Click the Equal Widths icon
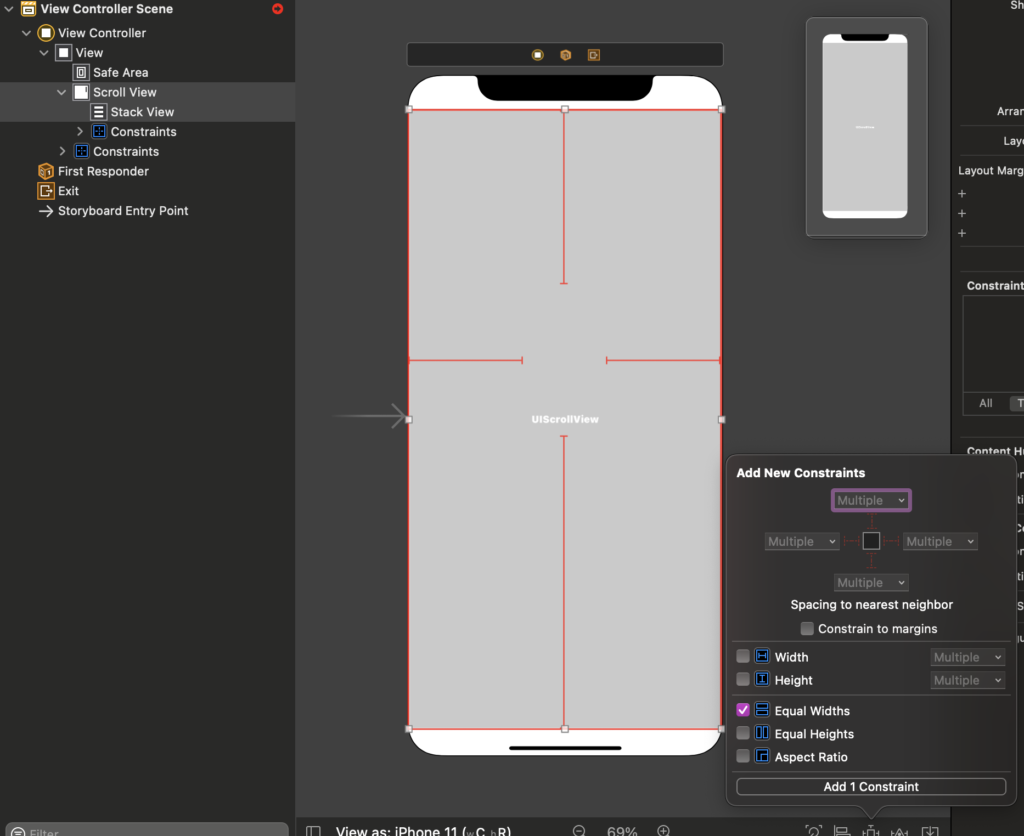This screenshot has height=836, width=1024. [x=761, y=710]
